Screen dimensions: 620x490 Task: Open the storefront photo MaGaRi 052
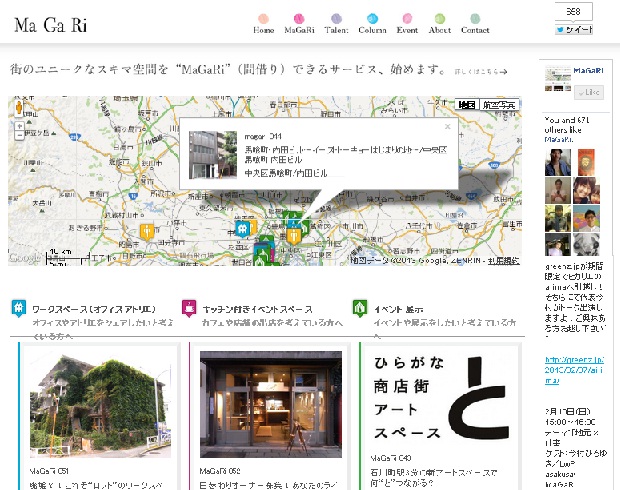coord(271,404)
